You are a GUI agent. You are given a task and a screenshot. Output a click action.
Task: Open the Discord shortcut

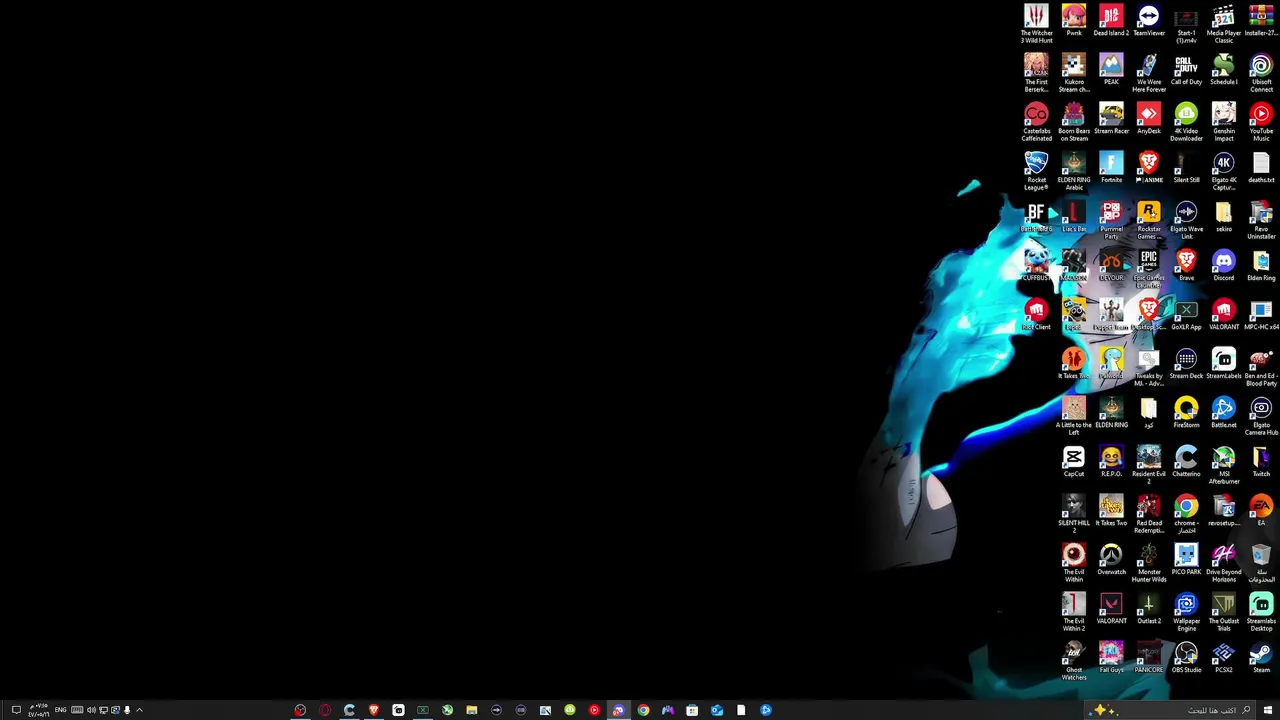tap(1223, 266)
